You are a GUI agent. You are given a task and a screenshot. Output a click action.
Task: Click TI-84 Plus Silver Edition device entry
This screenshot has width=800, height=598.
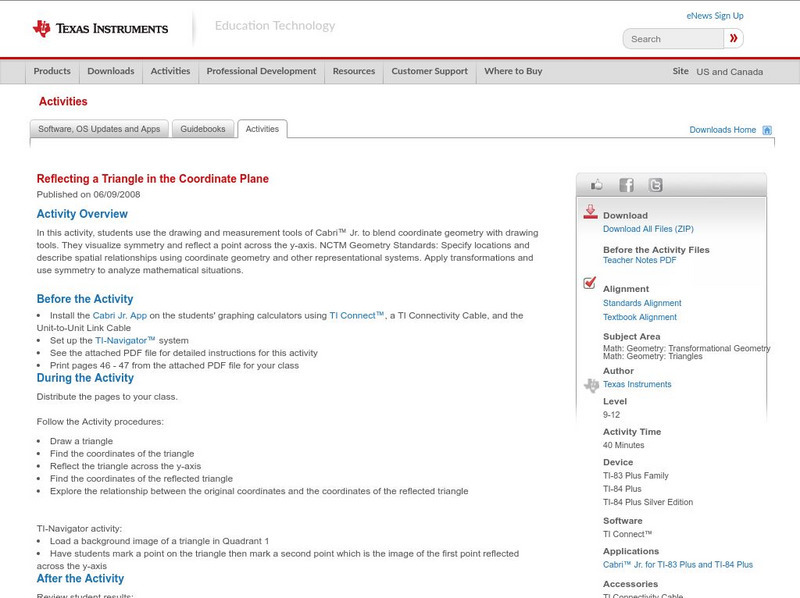point(648,503)
